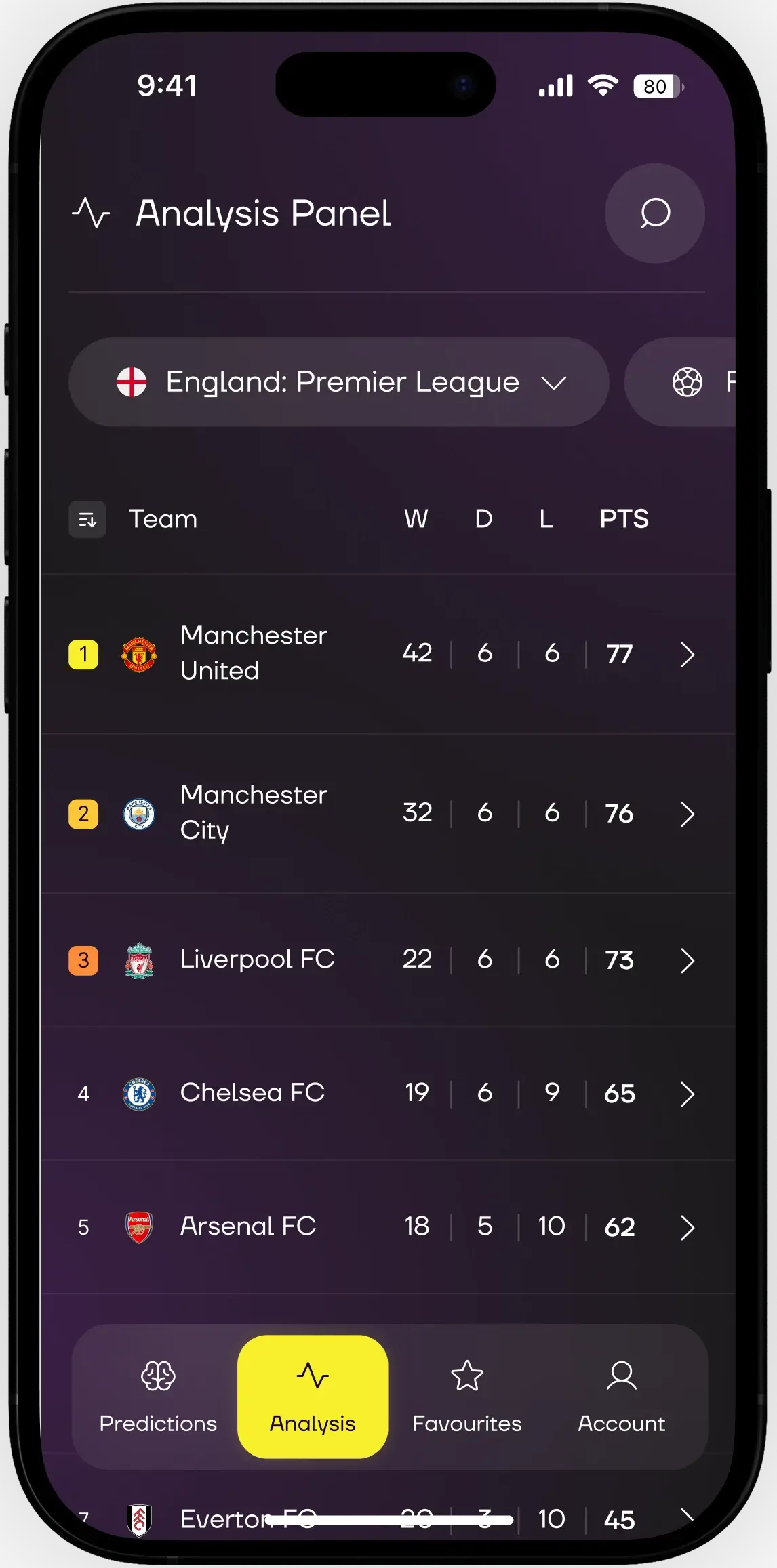Image resolution: width=777 pixels, height=1568 pixels.
Task: Click the Liverpool FC crest
Action: coord(139,960)
